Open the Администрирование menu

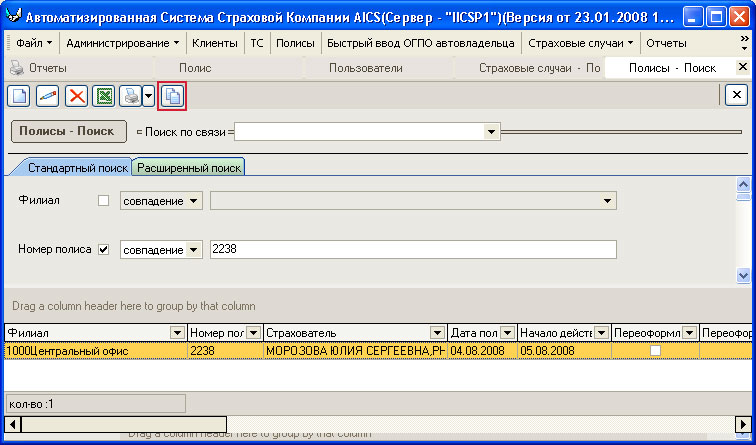pyautogui.click(x=122, y=43)
